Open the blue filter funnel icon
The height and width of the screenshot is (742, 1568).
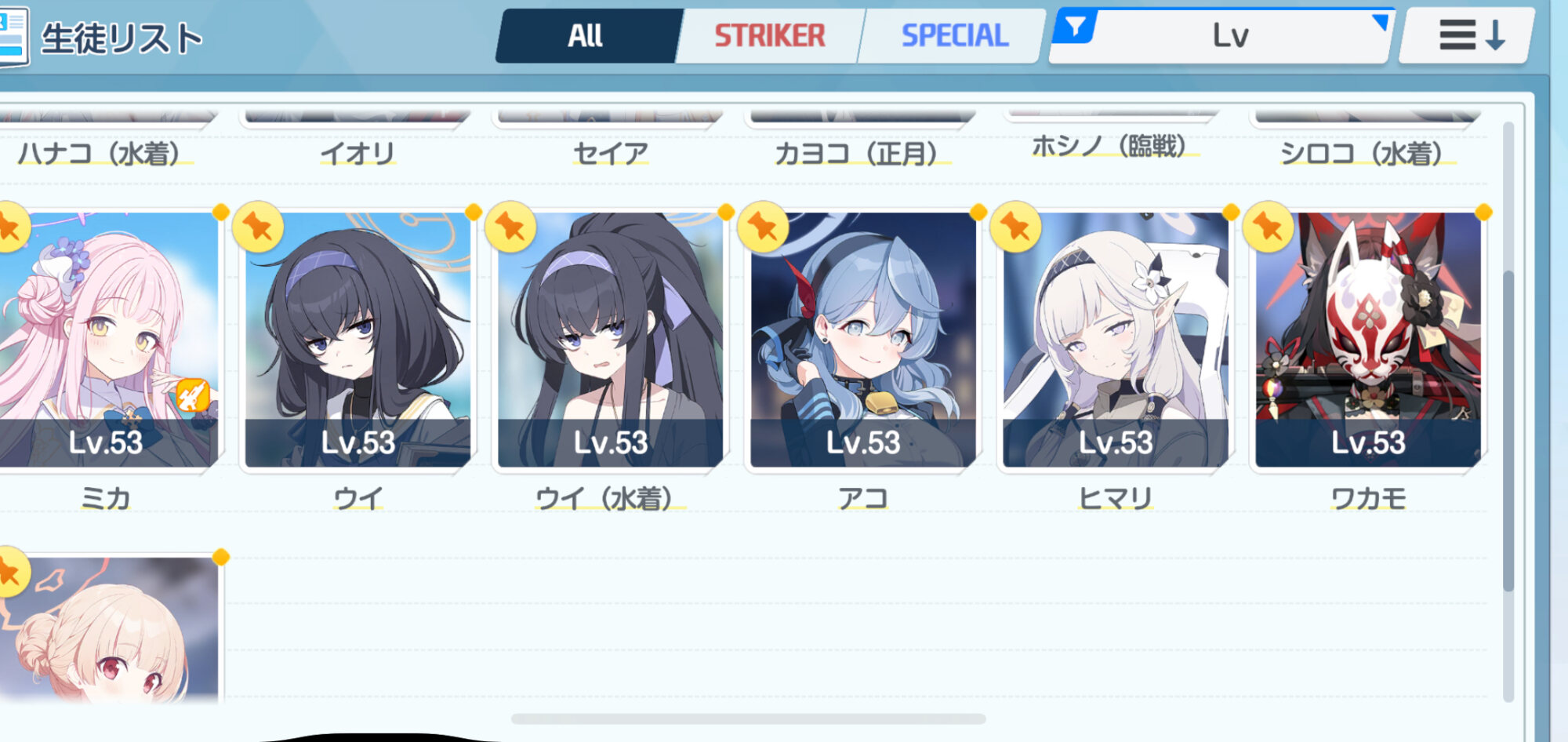tap(1076, 28)
